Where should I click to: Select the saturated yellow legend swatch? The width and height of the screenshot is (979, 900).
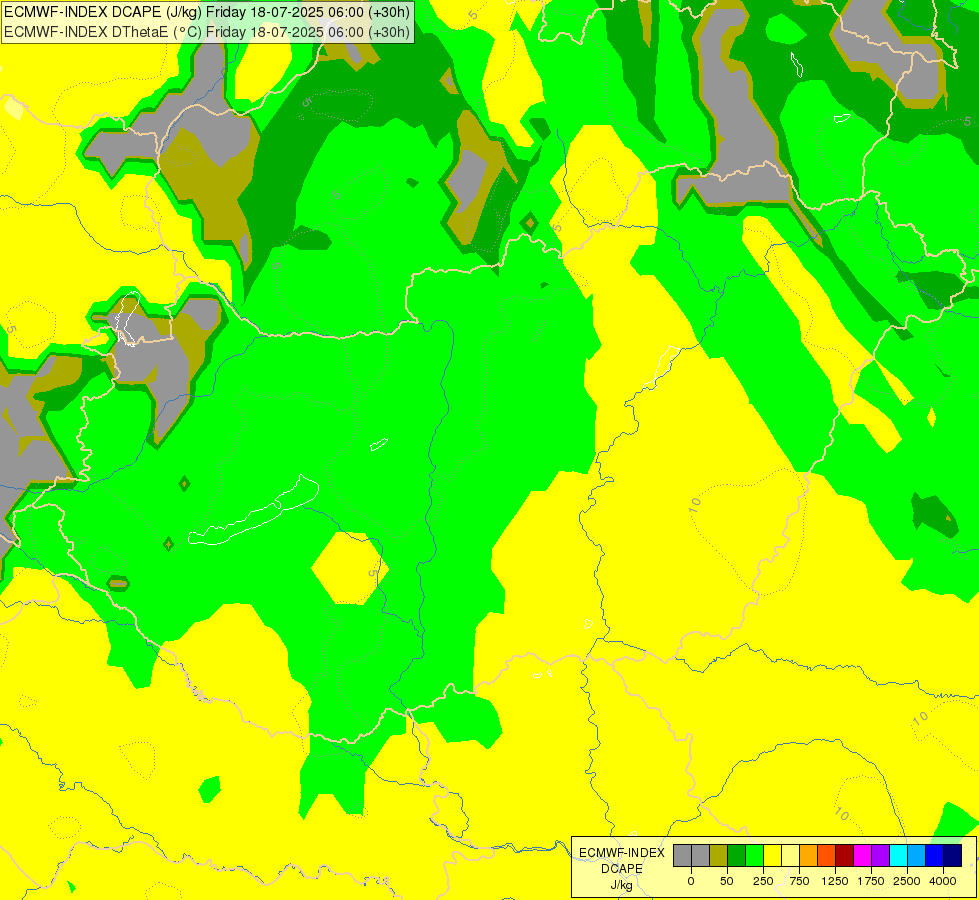[773, 856]
